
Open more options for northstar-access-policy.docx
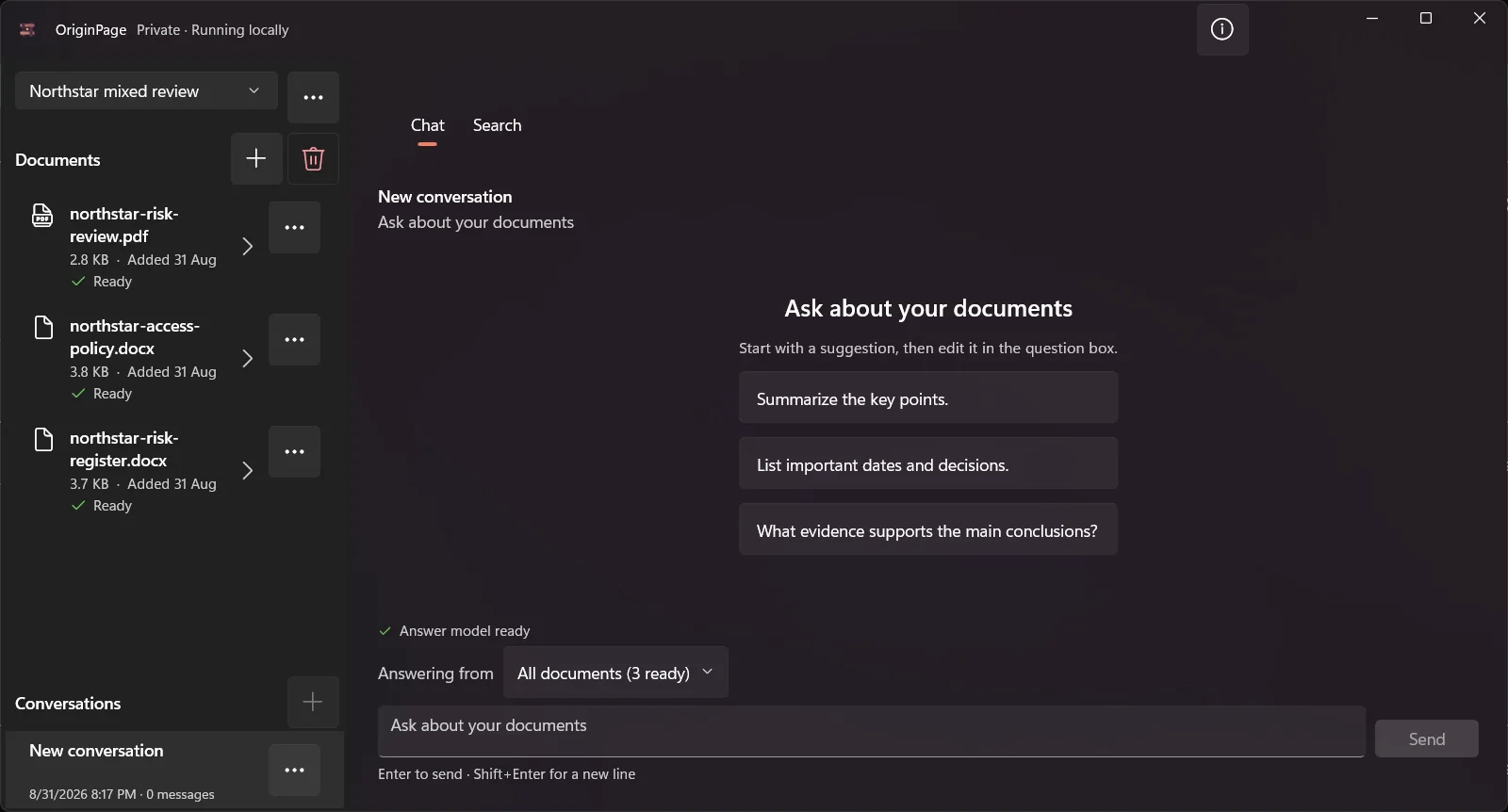click(x=294, y=339)
